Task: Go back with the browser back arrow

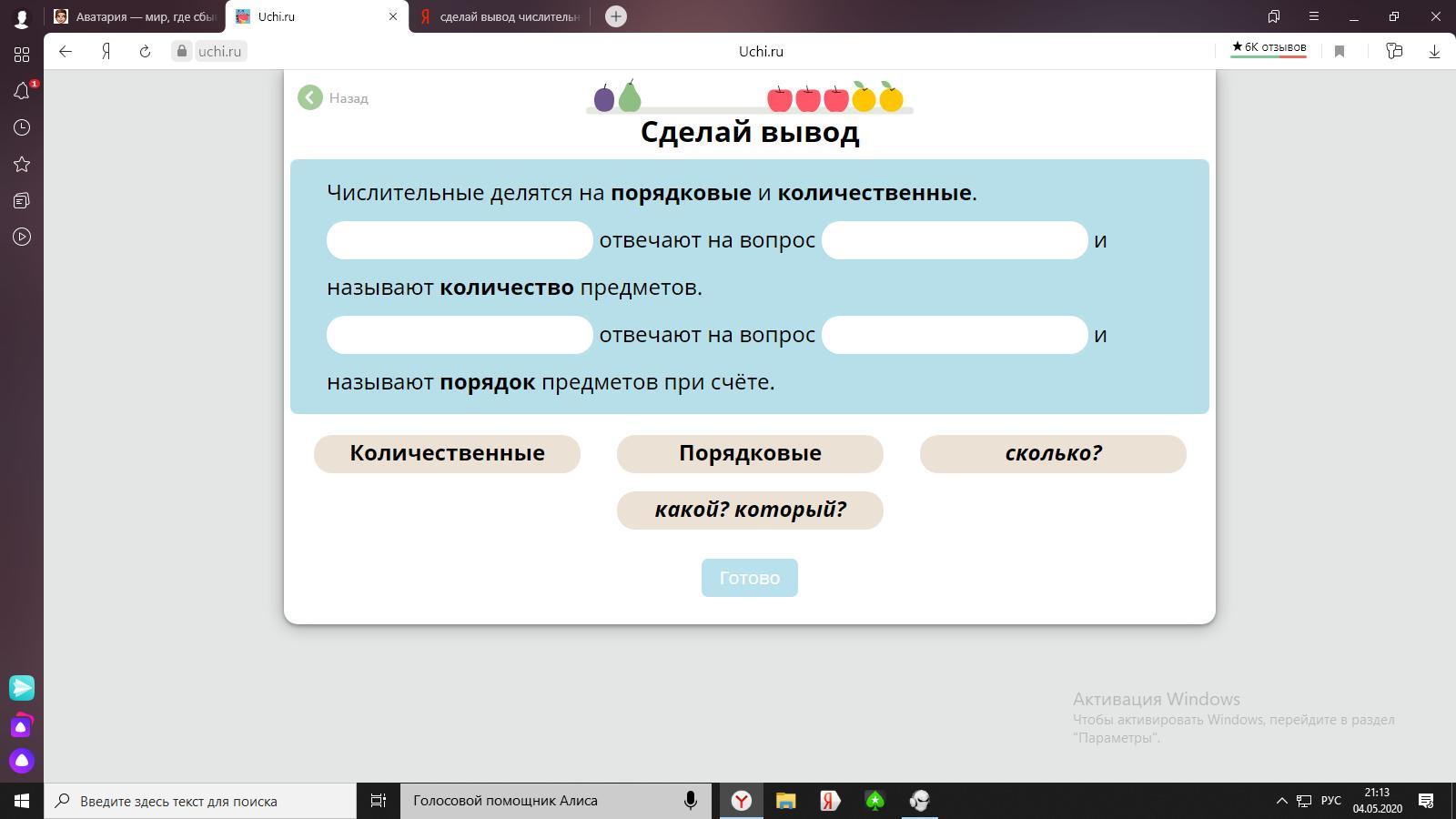Action: click(66, 51)
